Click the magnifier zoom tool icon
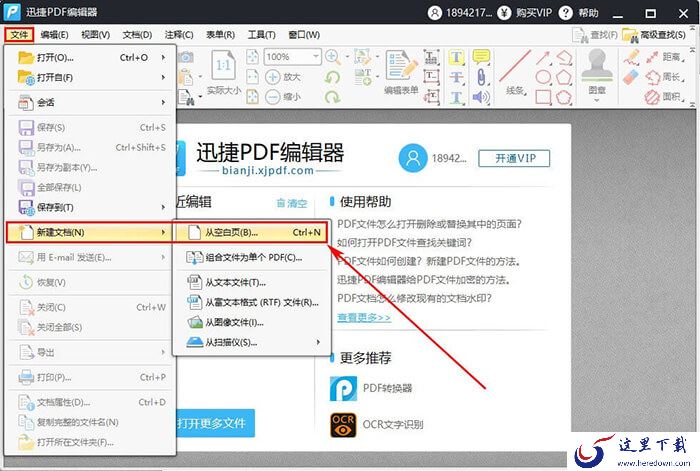700x471 pixels. (333, 57)
